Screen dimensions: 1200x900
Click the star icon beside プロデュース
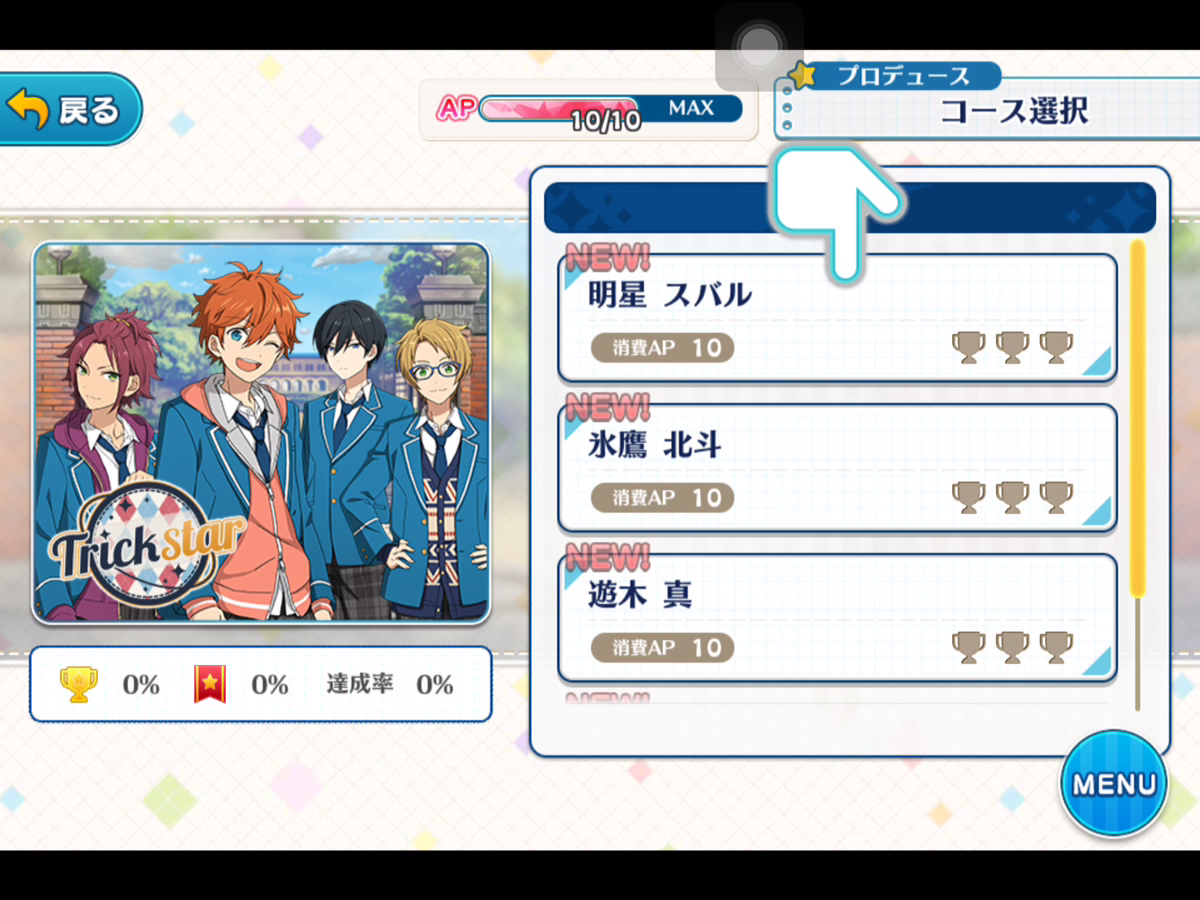(x=802, y=75)
